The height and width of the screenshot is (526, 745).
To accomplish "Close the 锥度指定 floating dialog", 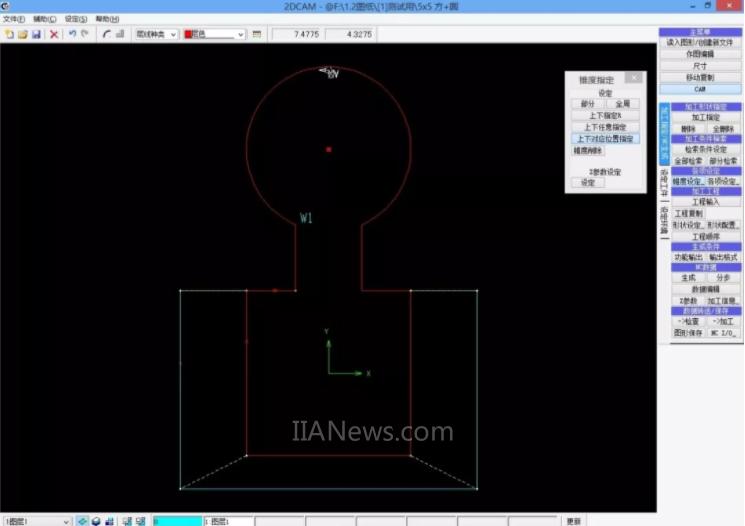I will click(x=633, y=77).
